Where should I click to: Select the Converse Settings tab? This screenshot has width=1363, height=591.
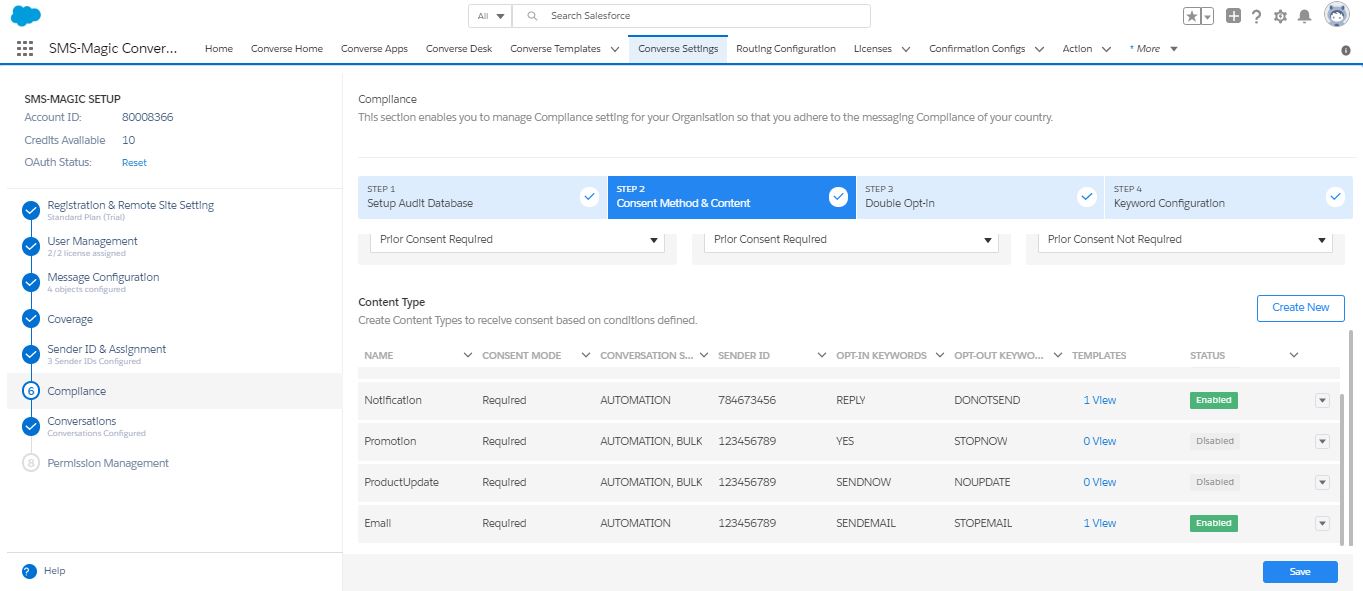tap(678, 48)
